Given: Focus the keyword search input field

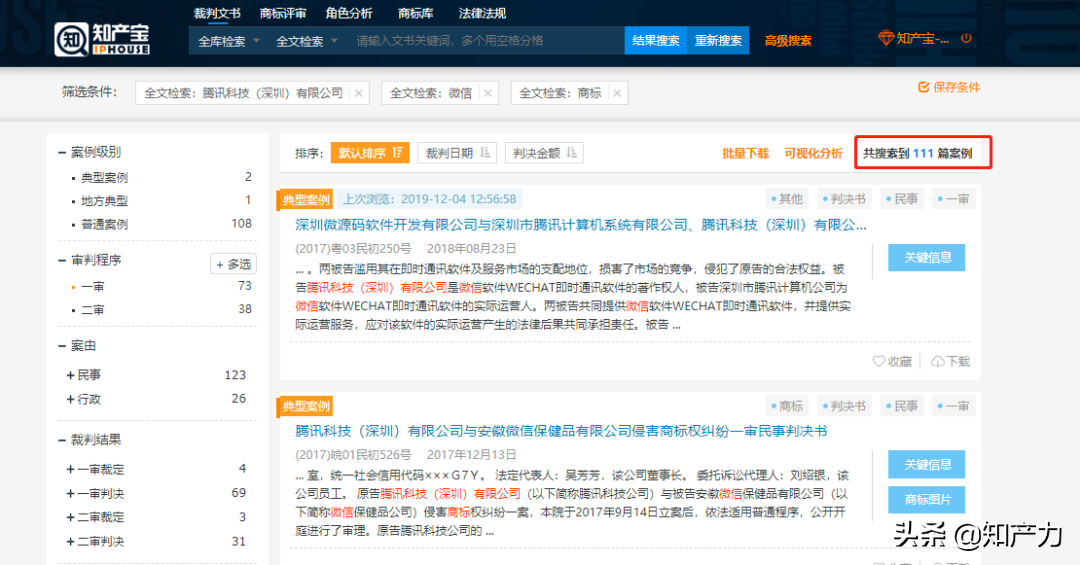Looking at the screenshot, I should click(485, 41).
